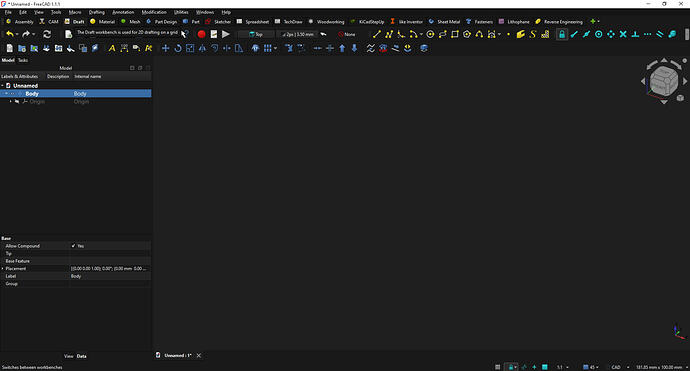Switch to the Sheet Metal workbench

coord(444,22)
